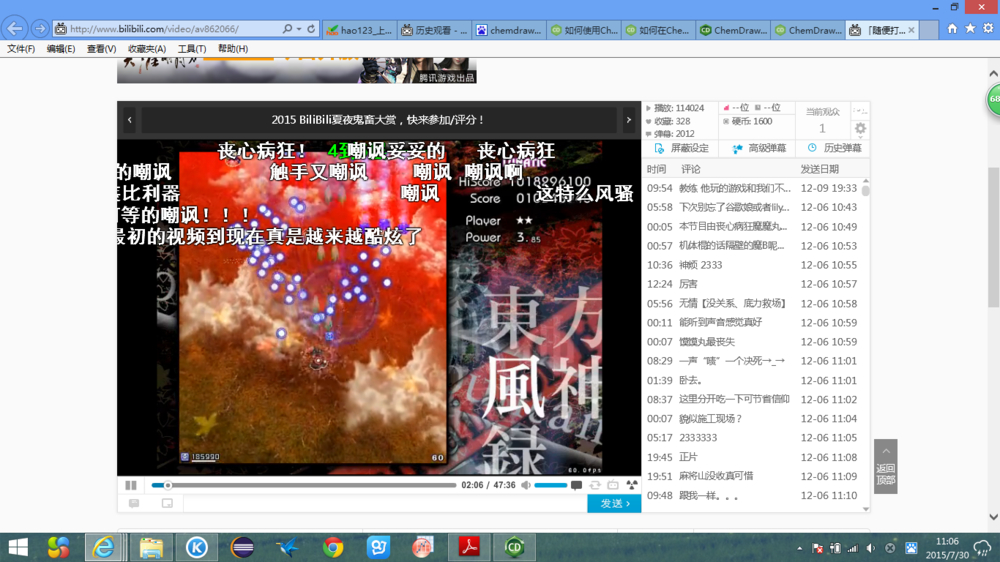Toggle widescreen TV icon in player
Image resolution: width=1000 pixels, height=562 pixels.
(613, 485)
